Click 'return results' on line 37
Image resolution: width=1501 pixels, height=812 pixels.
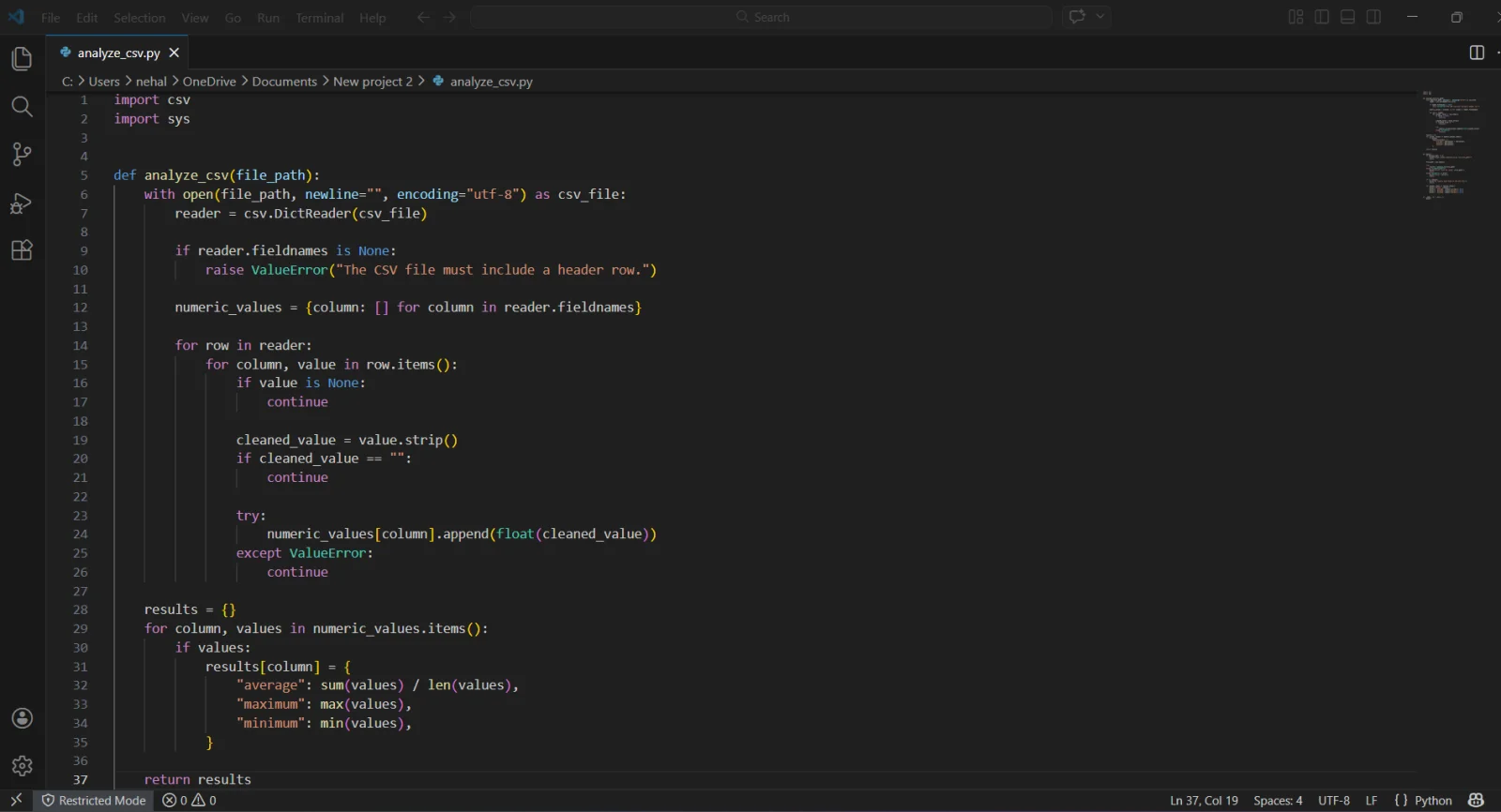point(198,779)
